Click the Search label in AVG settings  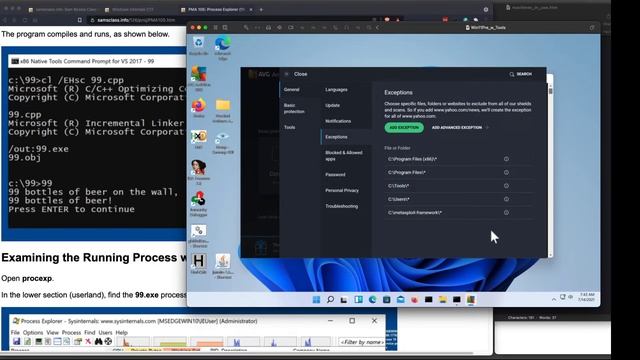[524, 74]
